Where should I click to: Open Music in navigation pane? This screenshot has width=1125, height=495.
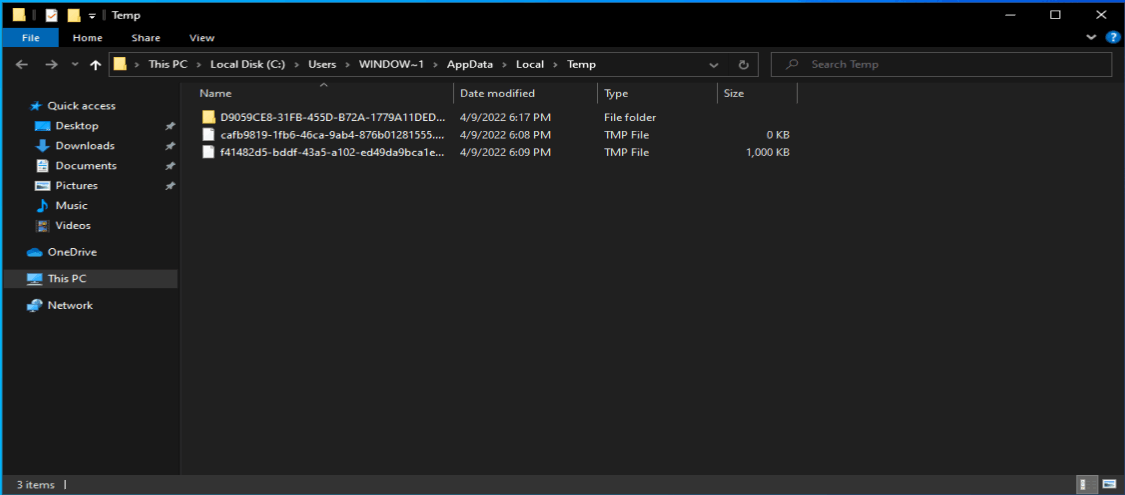(71, 205)
